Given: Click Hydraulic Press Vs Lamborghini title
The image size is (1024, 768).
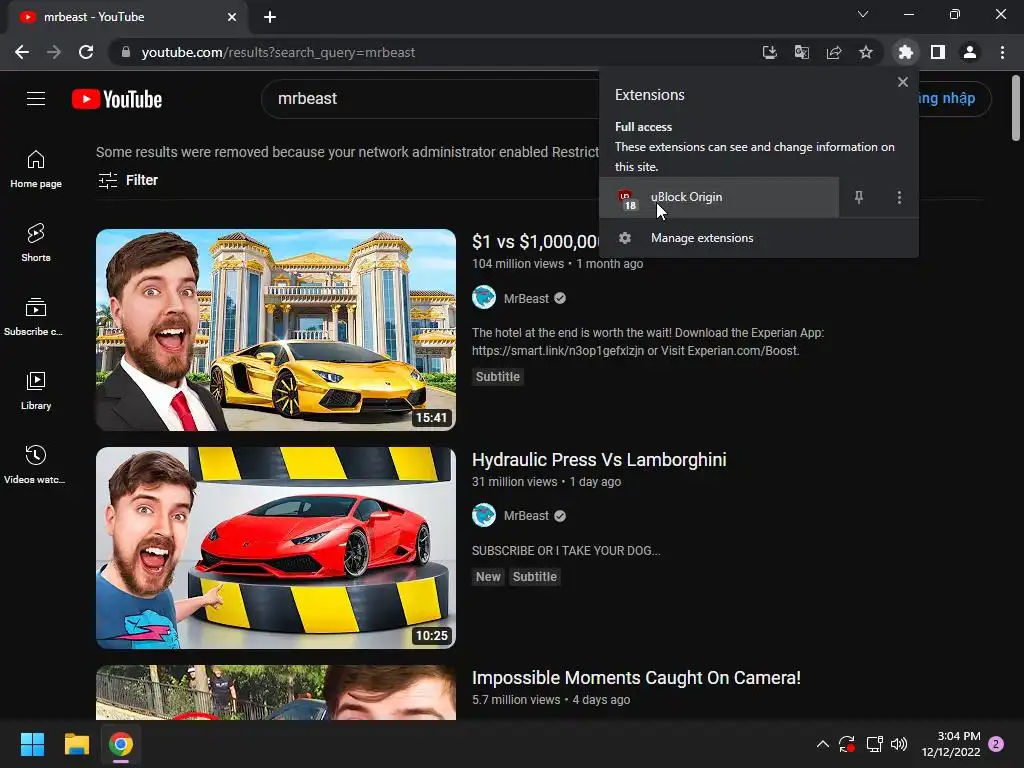Looking at the screenshot, I should tap(599, 460).
